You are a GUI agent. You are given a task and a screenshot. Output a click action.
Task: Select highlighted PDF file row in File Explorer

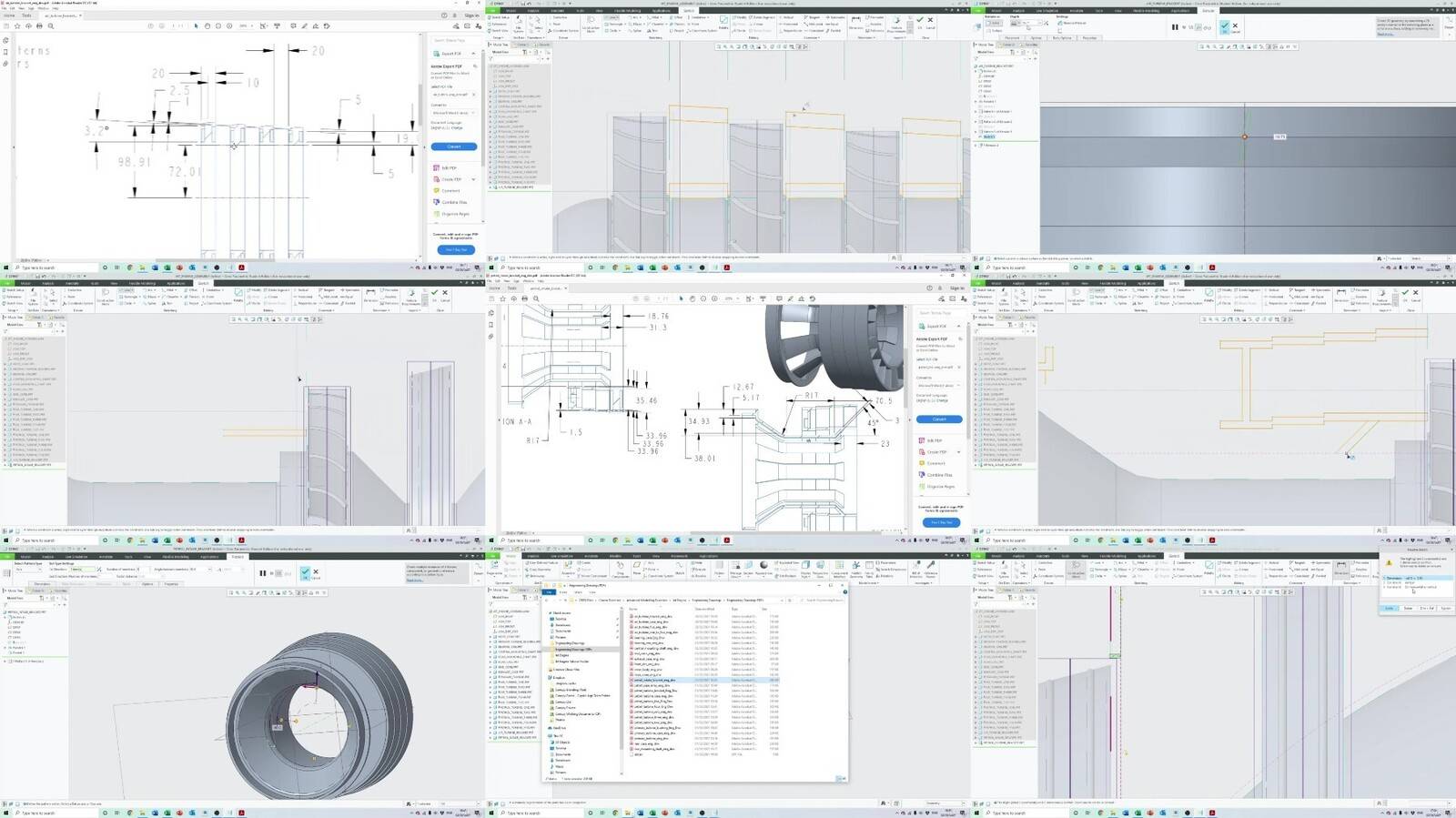click(x=704, y=680)
